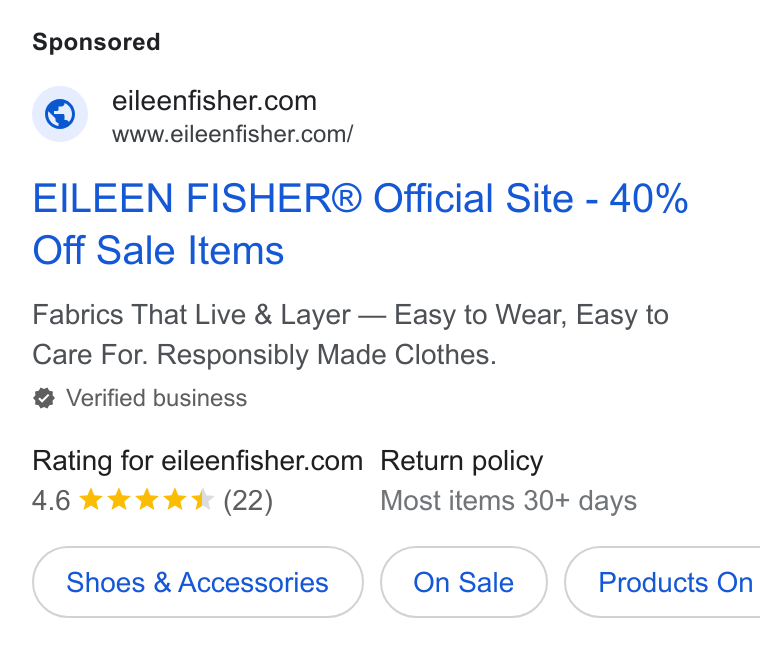Open the EILEEN FISHER Official Site headline
The height and width of the screenshot is (650, 760).
[x=360, y=224]
